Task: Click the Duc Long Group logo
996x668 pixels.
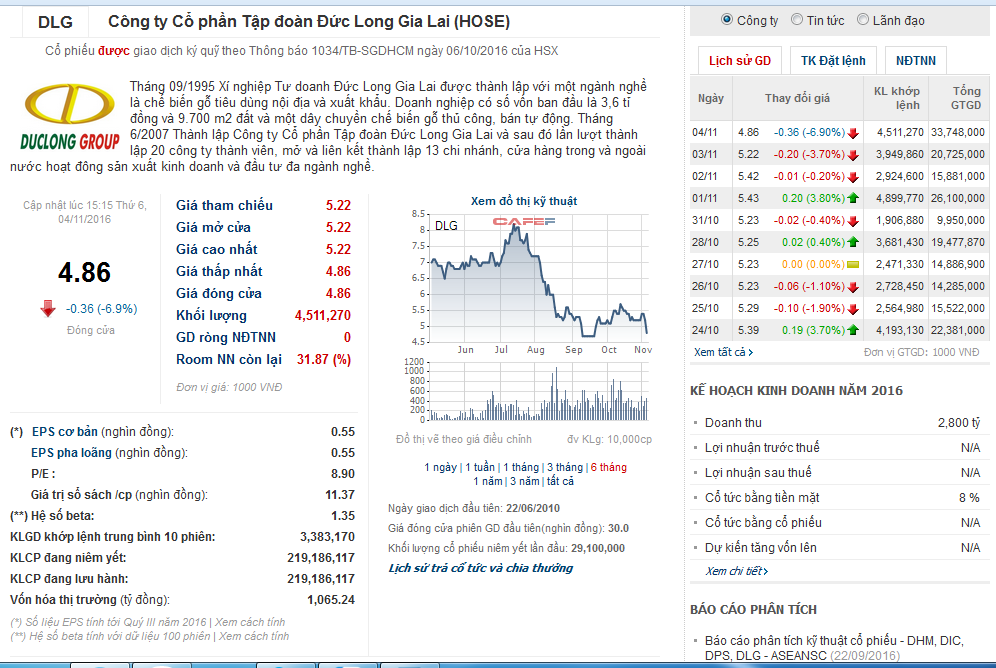Action: coord(70,117)
